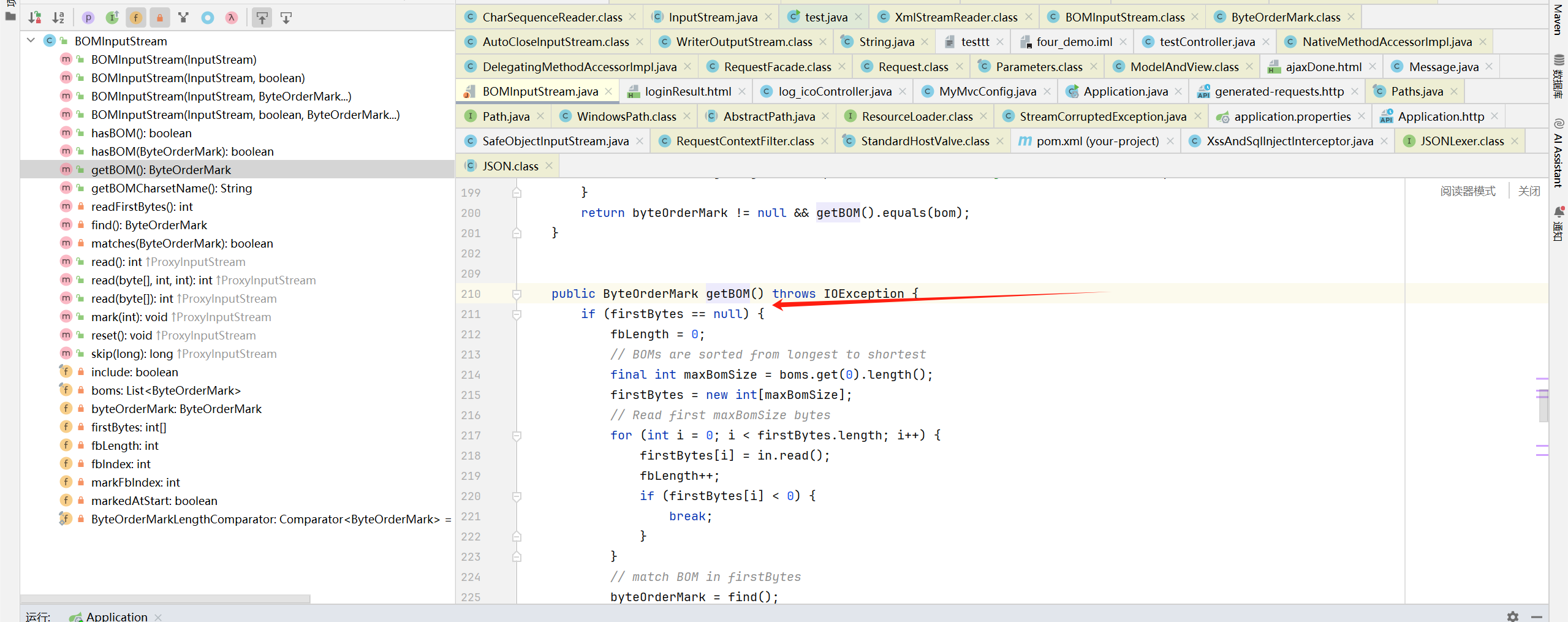1568x622 pixels.
Task: Click line number 210 in gutter
Action: click(471, 294)
